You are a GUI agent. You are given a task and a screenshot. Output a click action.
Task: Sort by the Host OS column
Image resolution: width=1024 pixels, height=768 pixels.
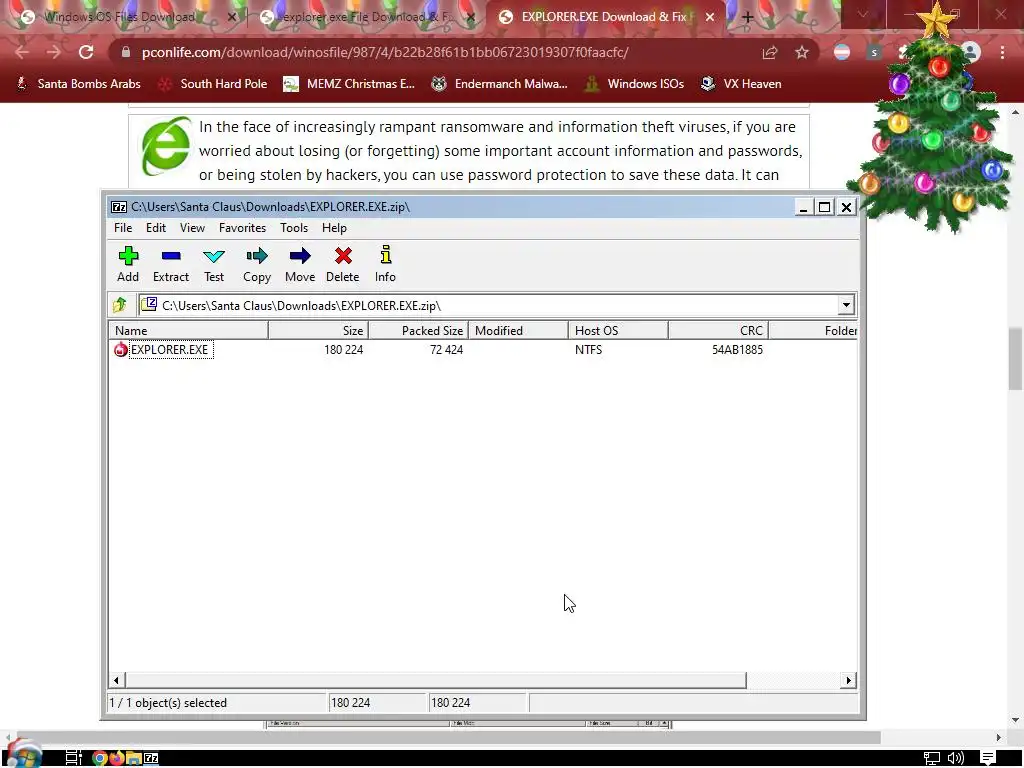618,330
